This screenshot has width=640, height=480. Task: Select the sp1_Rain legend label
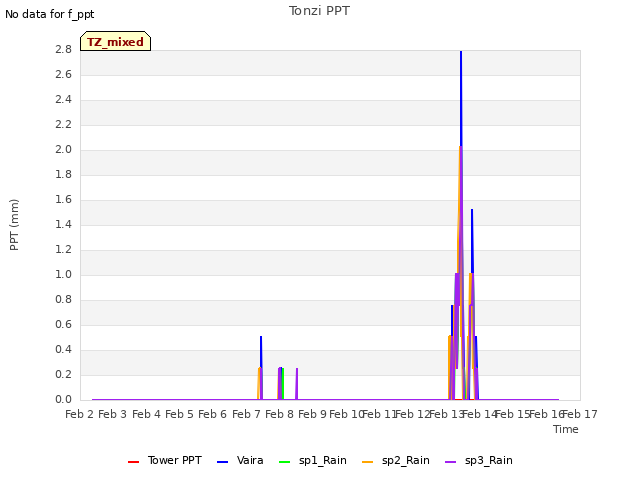pyautogui.click(x=322, y=460)
